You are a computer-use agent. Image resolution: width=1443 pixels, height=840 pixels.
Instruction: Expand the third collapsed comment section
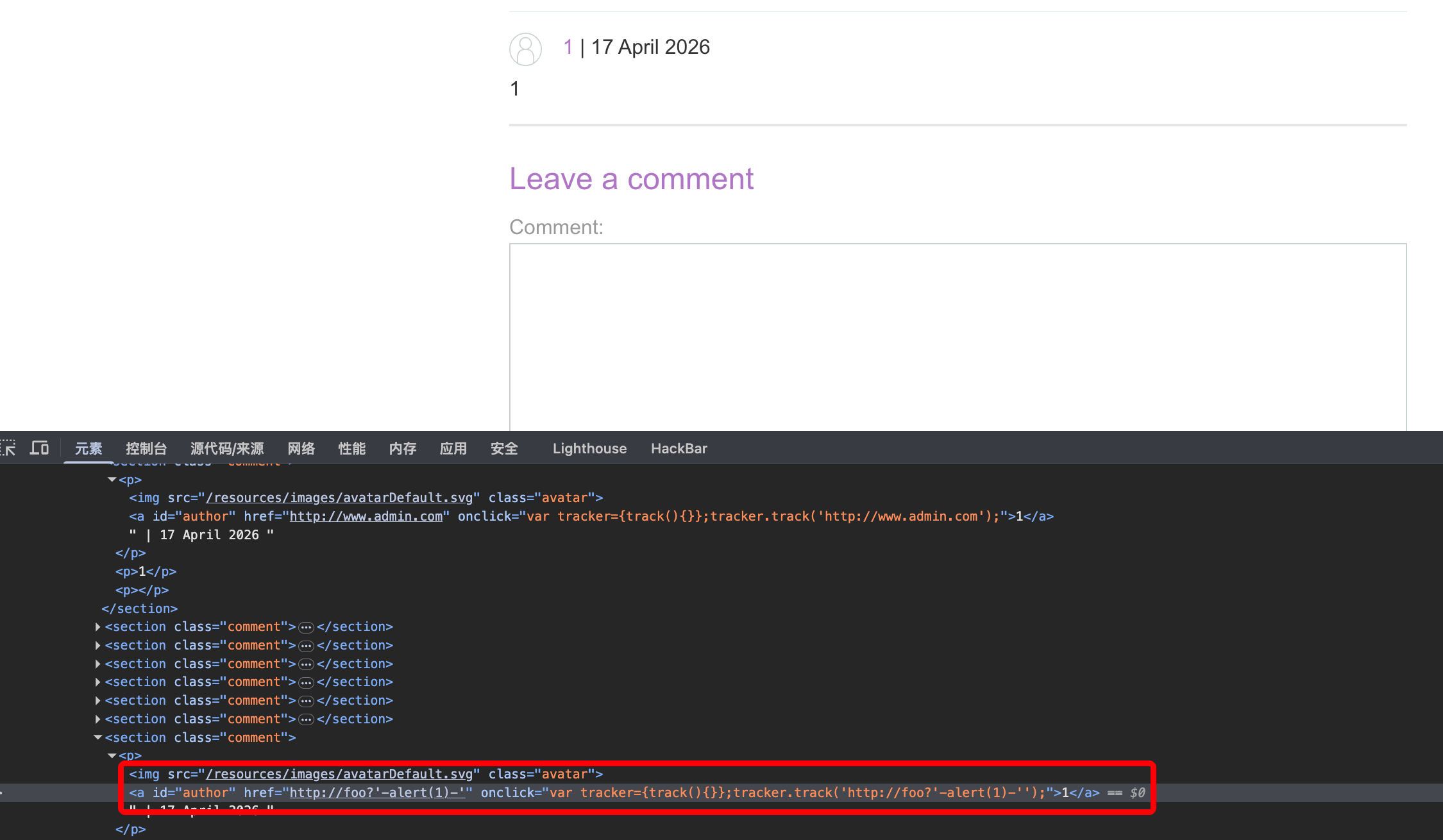98,664
